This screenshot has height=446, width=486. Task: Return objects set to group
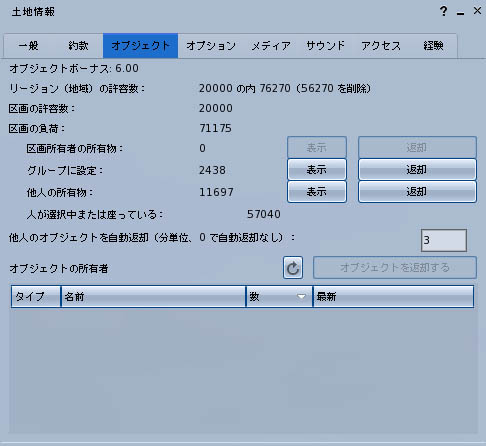coord(417,170)
